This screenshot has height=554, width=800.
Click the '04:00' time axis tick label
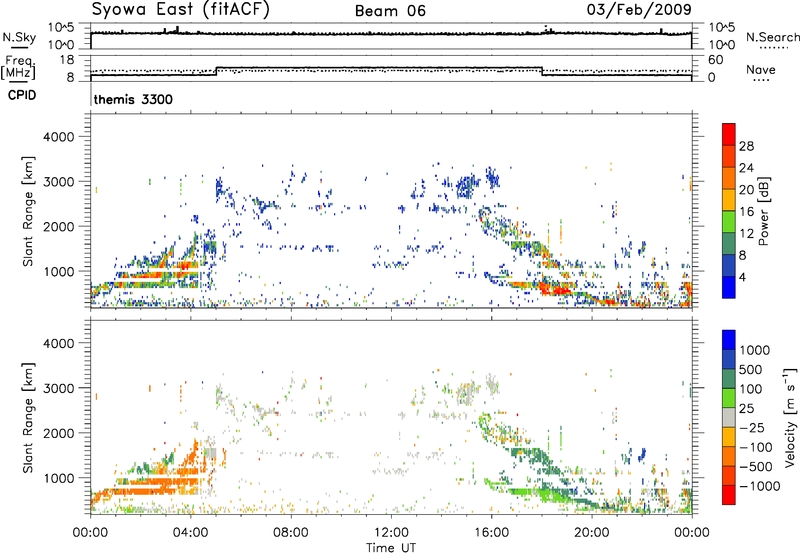click(x=191, y=532)
